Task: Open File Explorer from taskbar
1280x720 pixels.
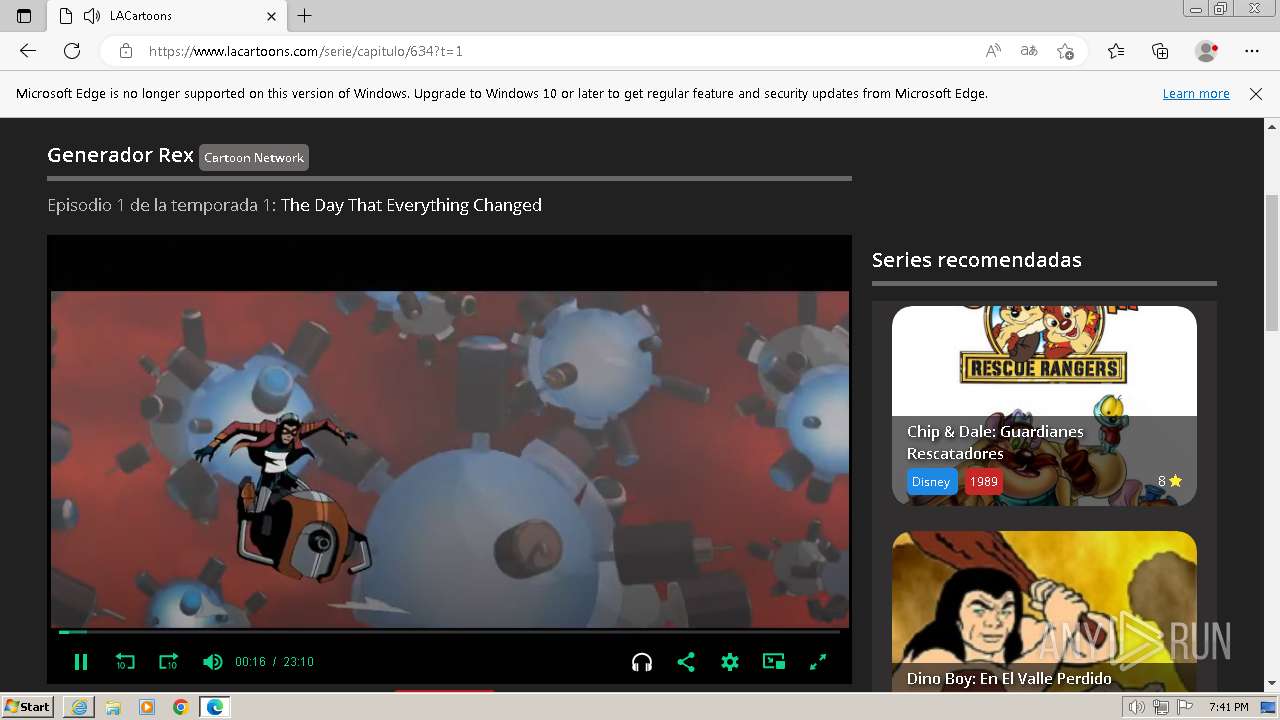Action: 113,707
